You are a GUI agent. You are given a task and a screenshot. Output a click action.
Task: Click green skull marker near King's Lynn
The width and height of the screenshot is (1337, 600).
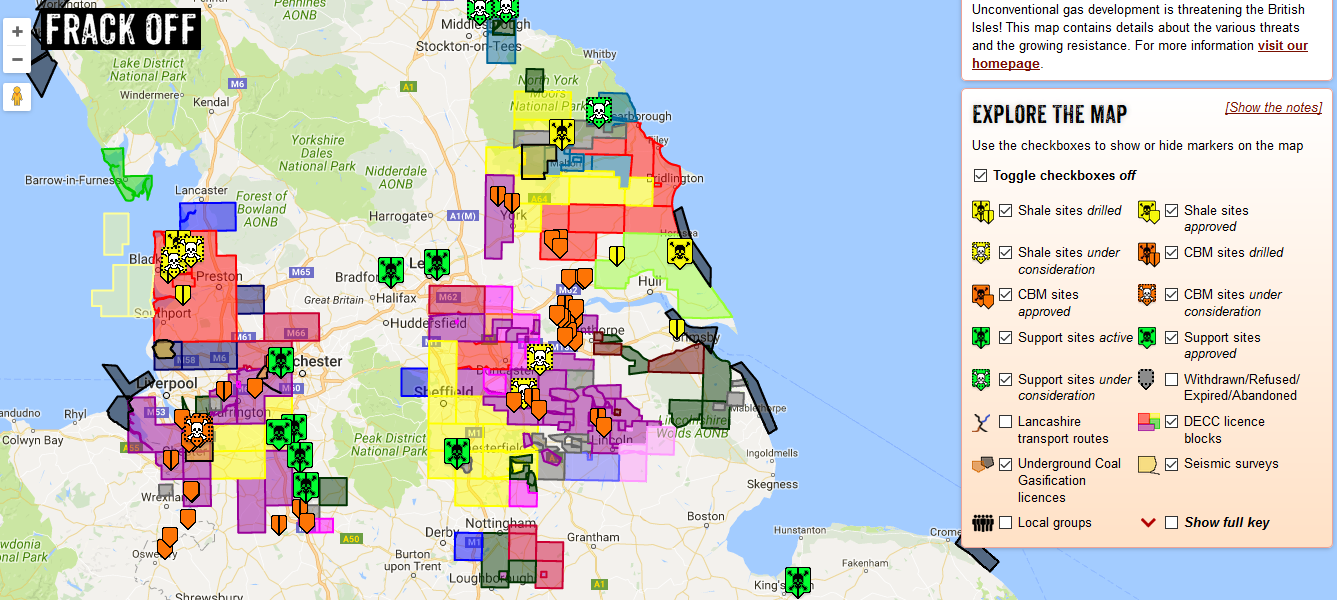(797, 580)
